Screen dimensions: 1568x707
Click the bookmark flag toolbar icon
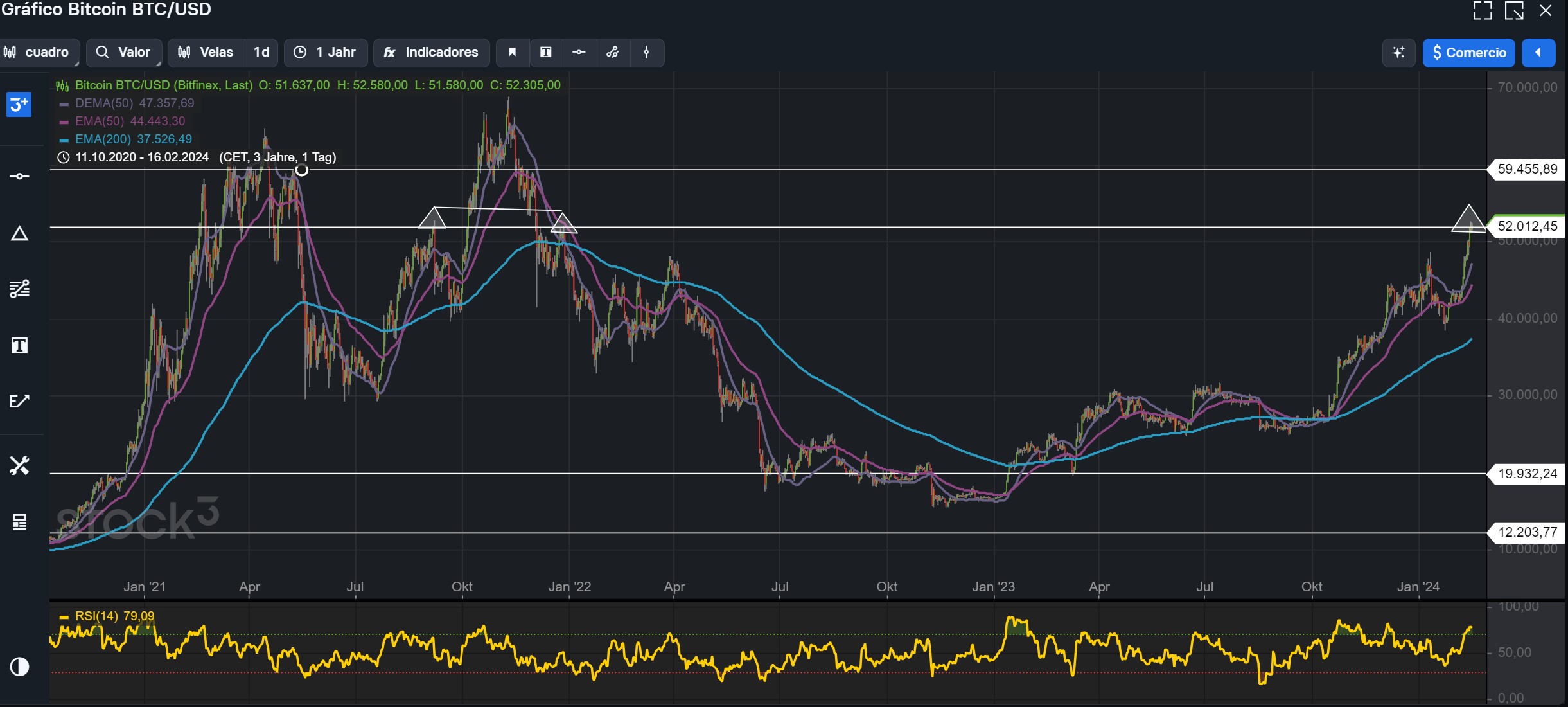tap(512, 52)
